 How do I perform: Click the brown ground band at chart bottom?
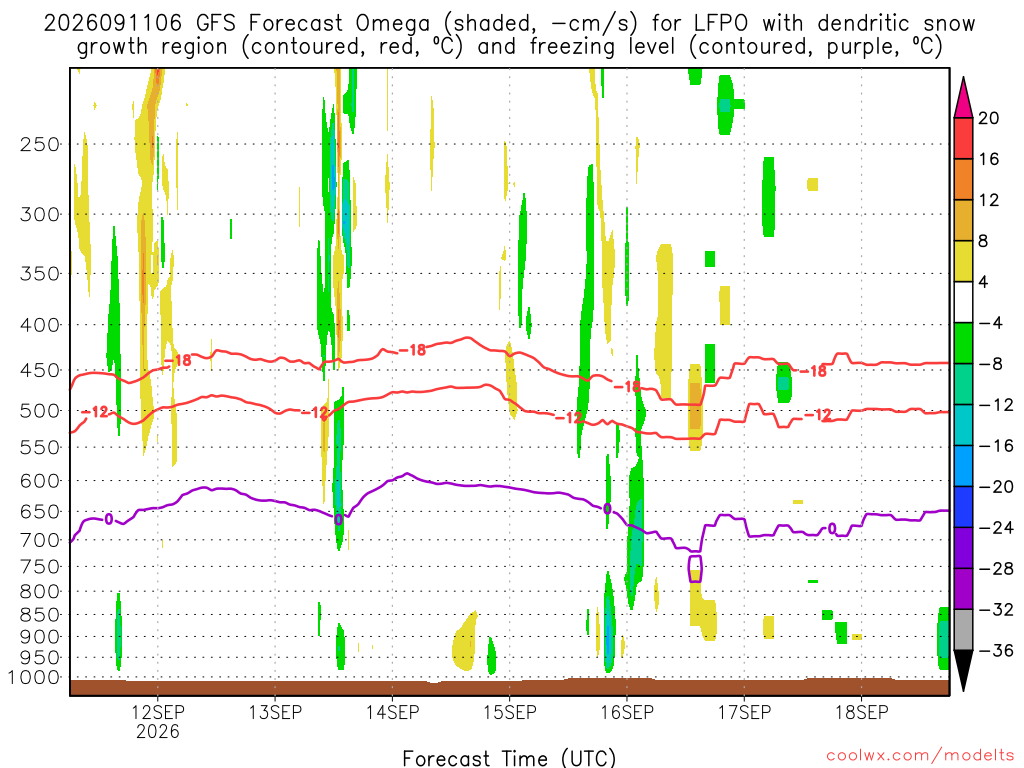pyautogui.click(x=509, y=687)
